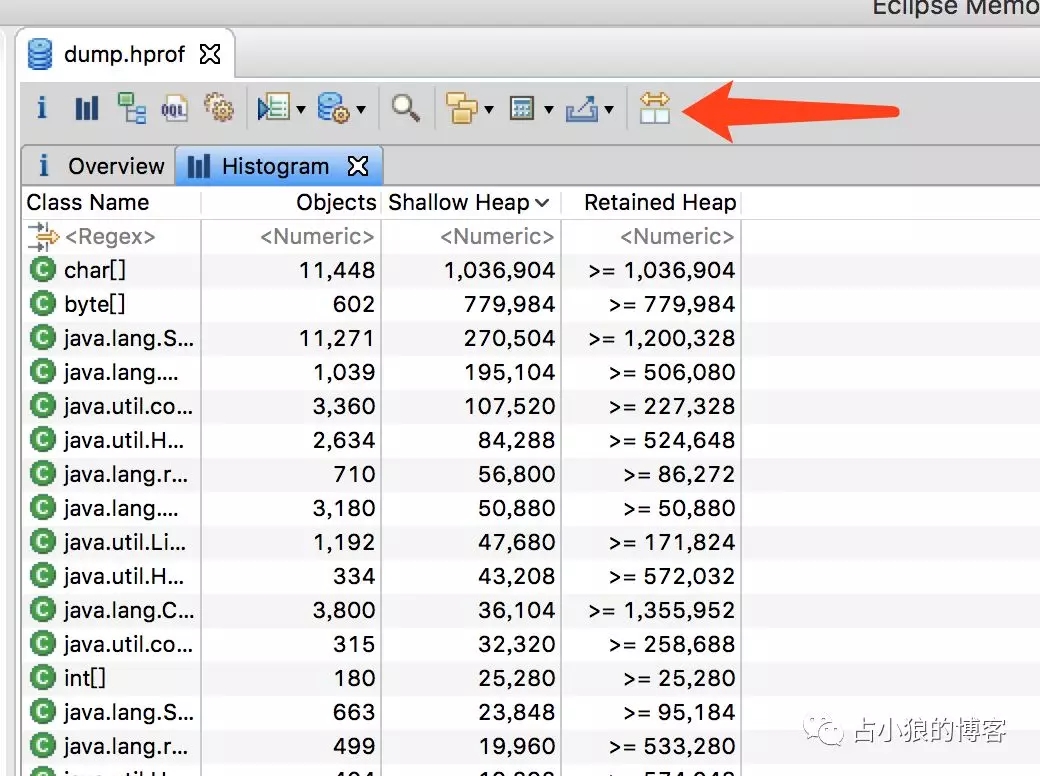Click the compare to another heap dump icon
Image resolution: width=1040 pixels, height=776 pixels.
[x=655, y=108]
